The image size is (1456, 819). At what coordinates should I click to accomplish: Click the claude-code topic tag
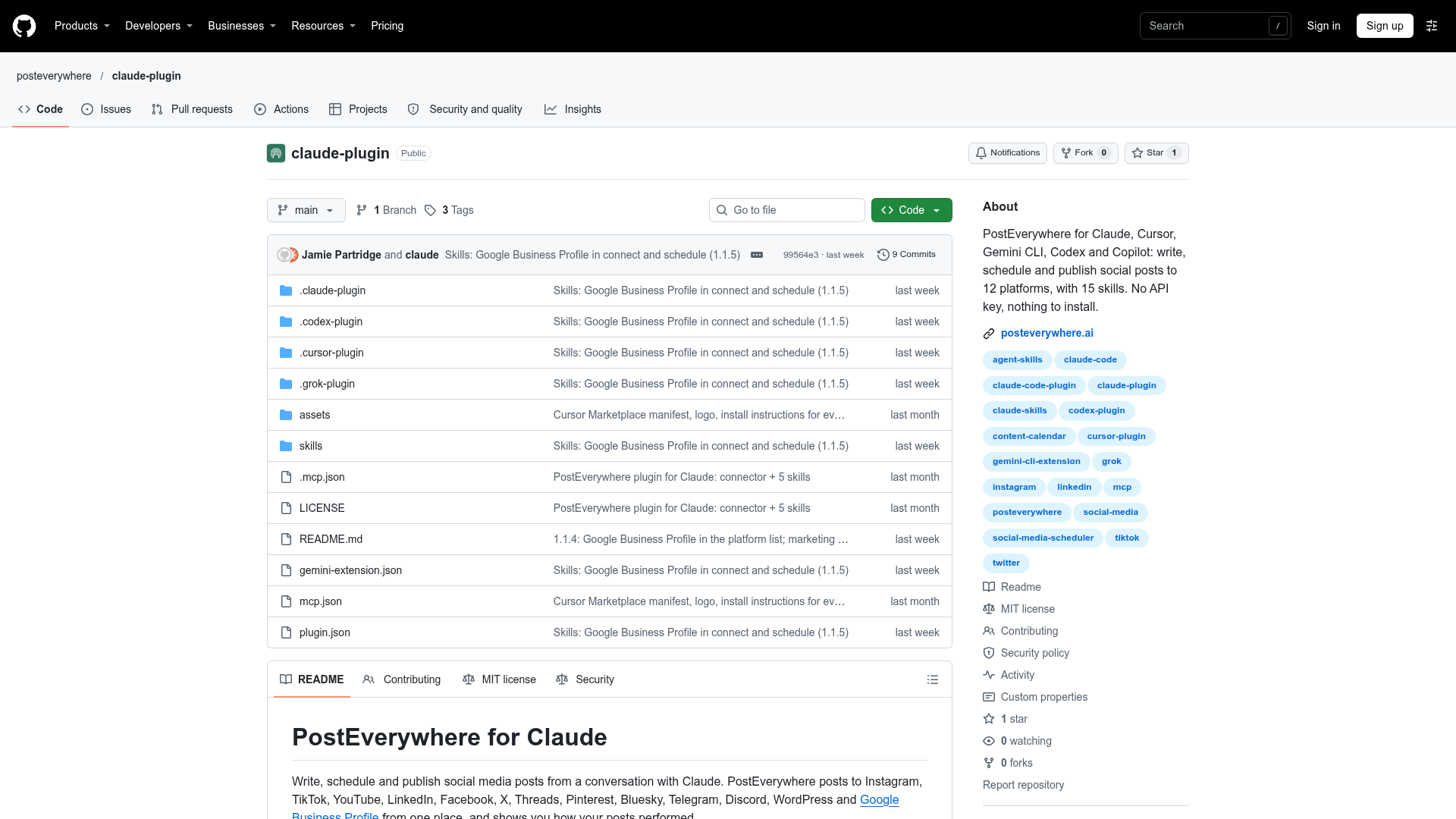(1090, 360)
